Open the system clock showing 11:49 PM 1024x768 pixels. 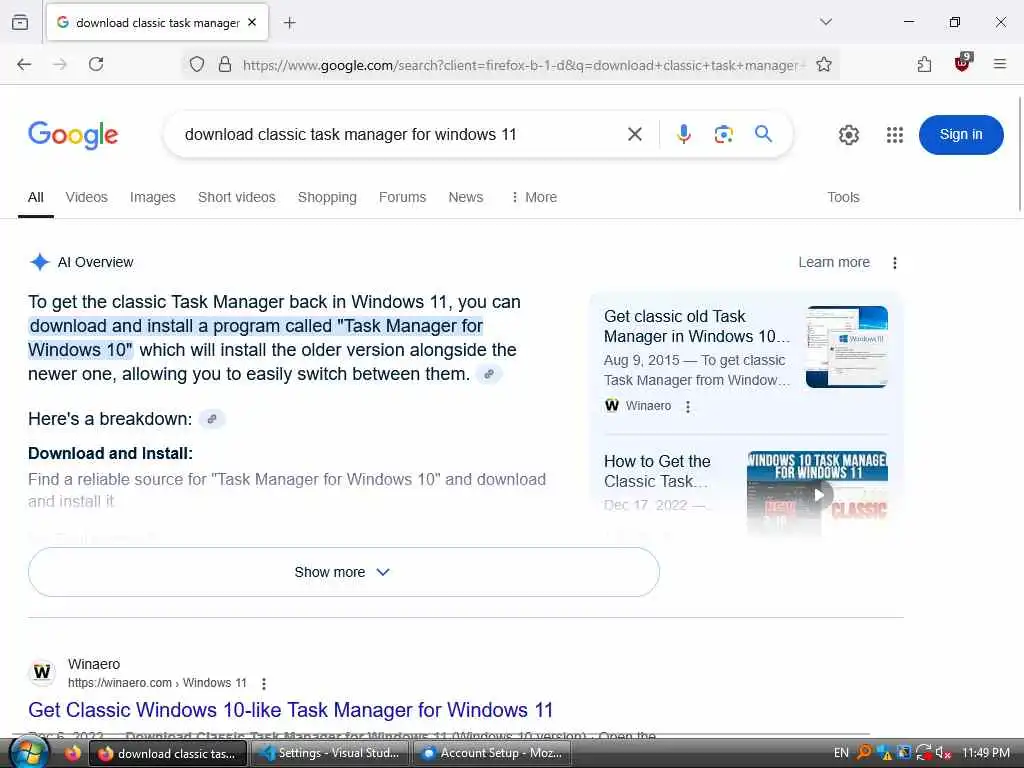985,753
